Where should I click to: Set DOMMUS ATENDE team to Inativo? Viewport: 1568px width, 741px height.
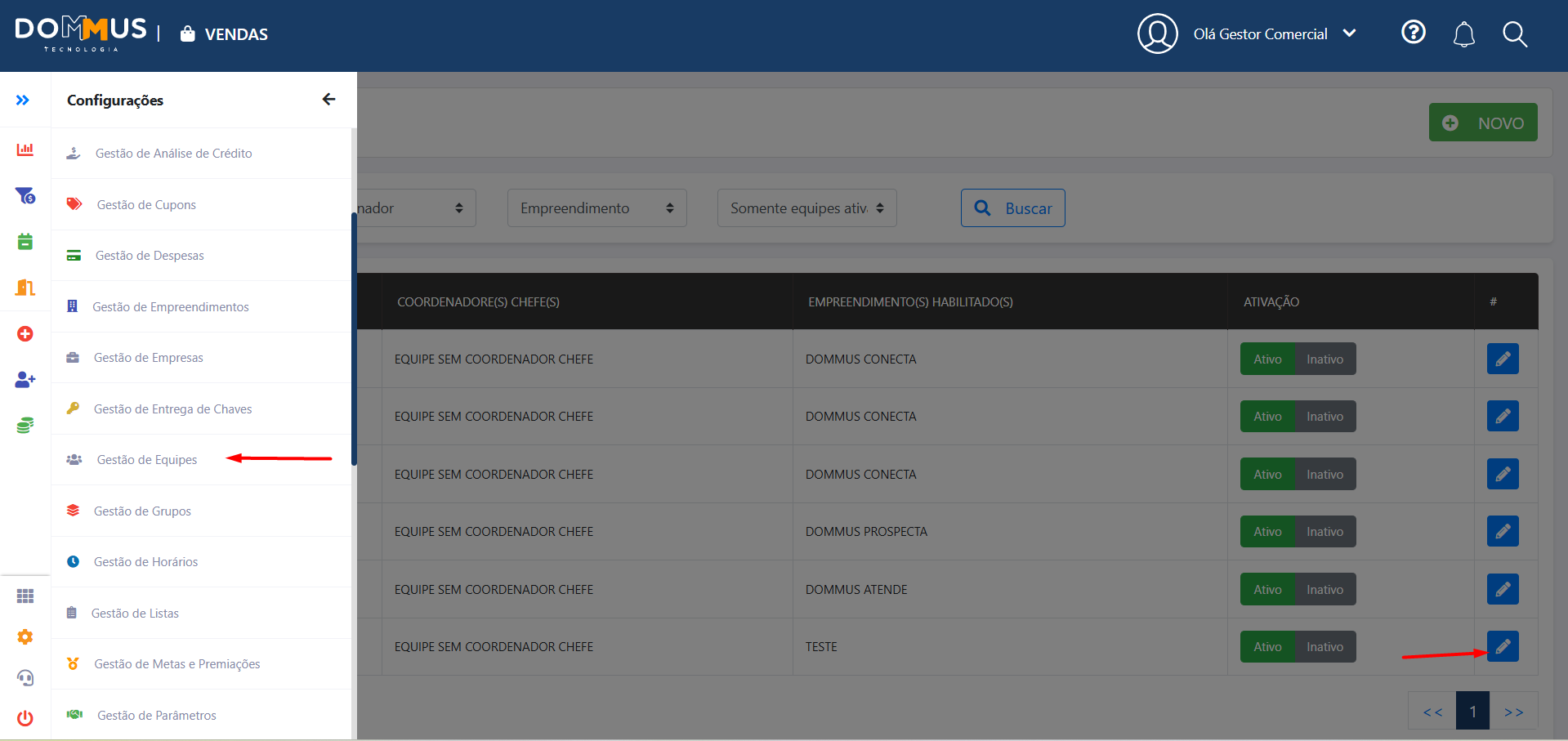(x=1325, y=589)
